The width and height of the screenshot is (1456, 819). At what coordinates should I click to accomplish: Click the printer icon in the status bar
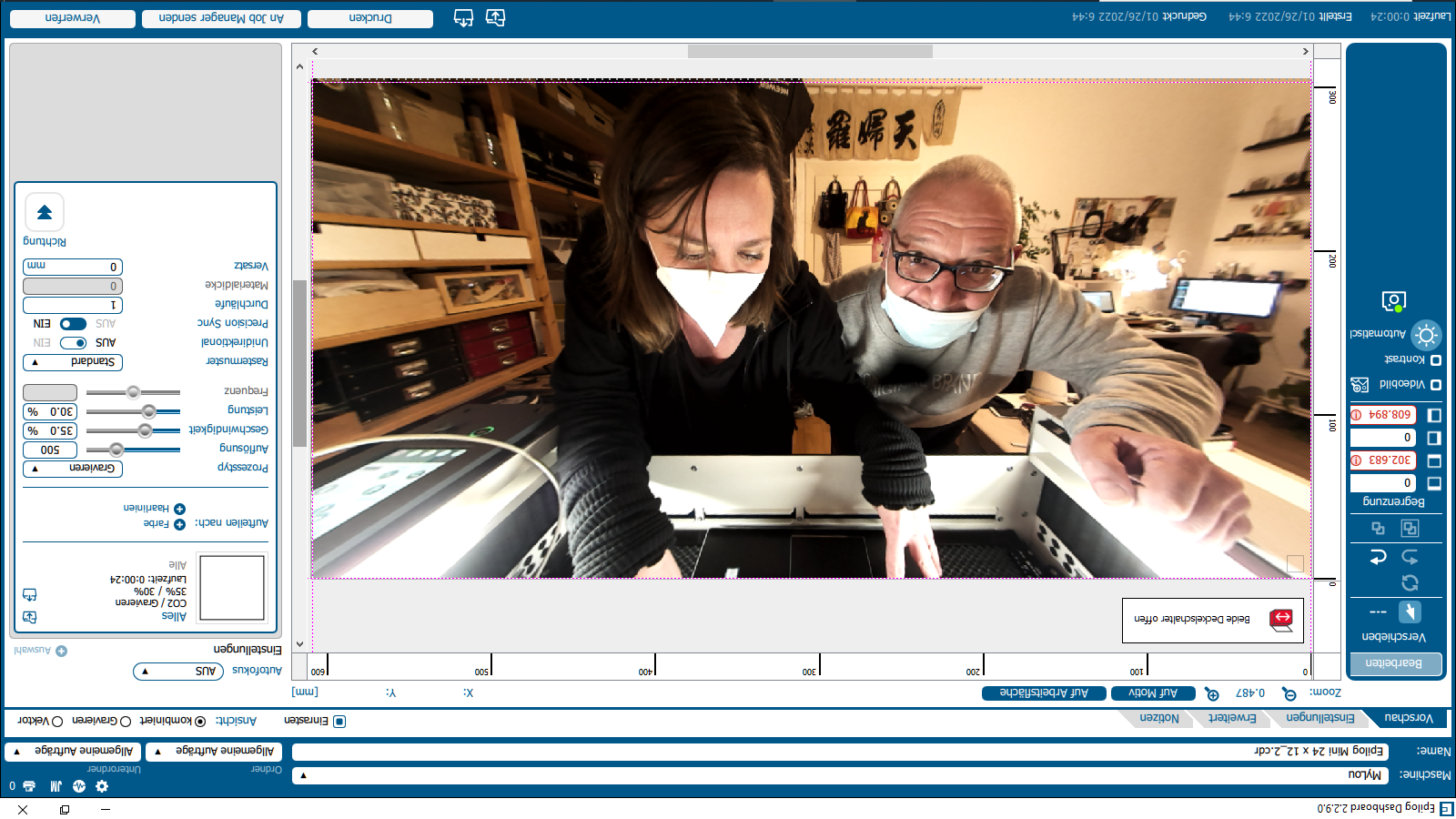(x=29, y=786)
